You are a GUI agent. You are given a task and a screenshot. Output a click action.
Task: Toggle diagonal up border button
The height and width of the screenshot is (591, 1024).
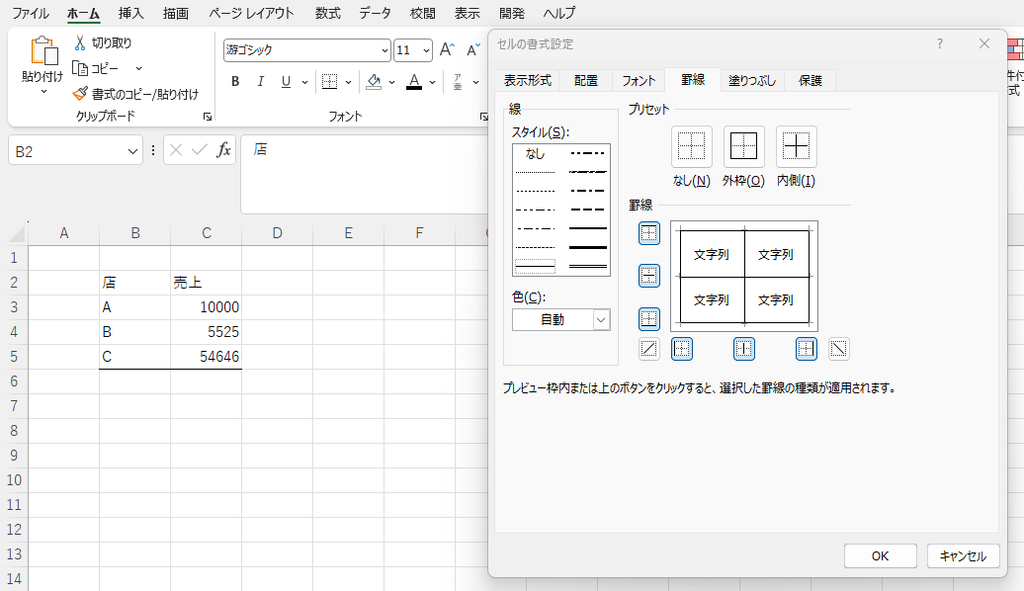[x=649, y=349]
